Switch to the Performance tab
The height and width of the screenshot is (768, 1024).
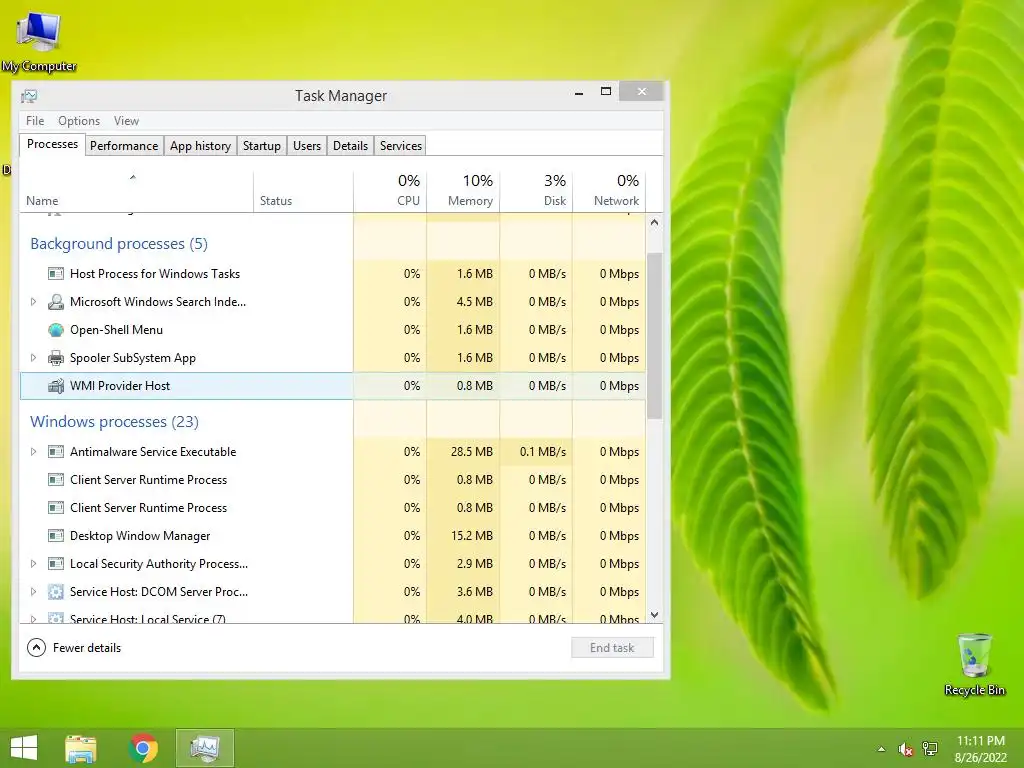click(x=124, y=146)
